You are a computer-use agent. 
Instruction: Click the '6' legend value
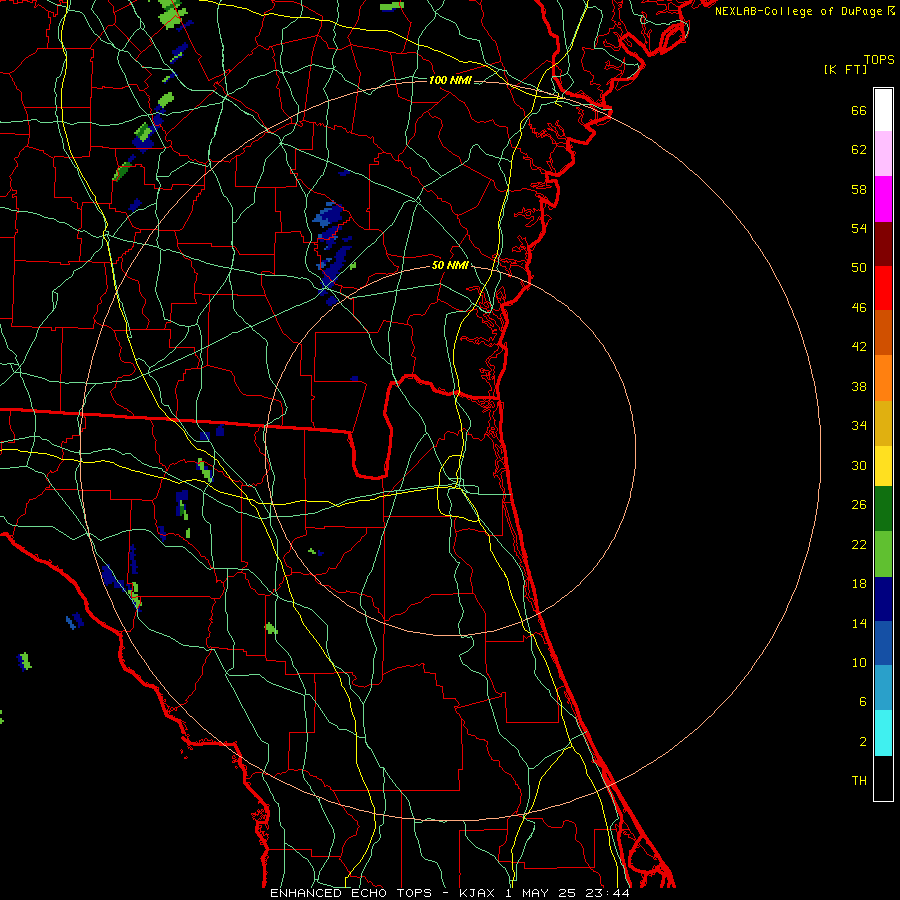tap(863, 702)
